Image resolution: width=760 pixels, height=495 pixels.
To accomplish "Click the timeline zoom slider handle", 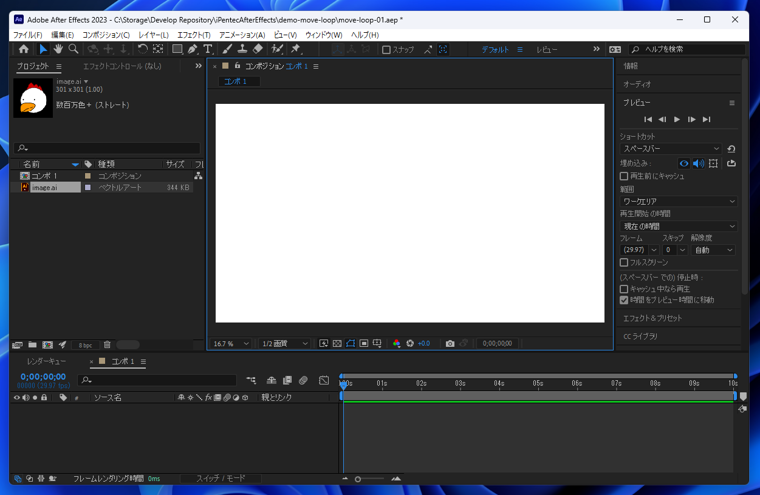I will [x=358, y=479].
